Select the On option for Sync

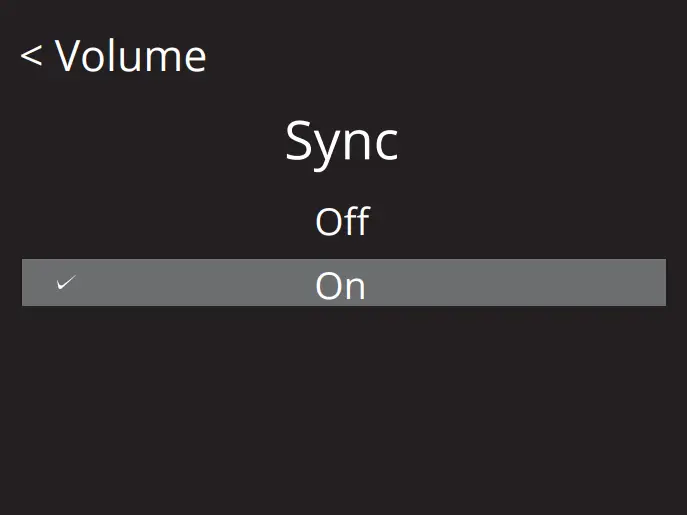tap(341, 285)
